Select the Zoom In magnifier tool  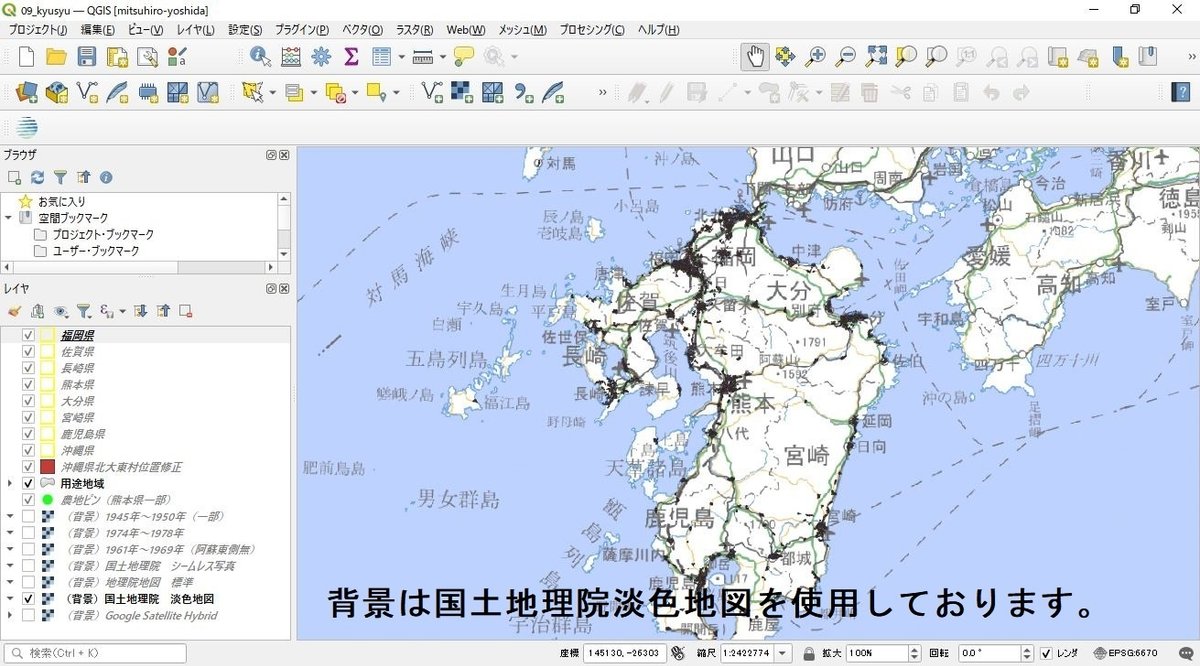[x=816, y=57]
